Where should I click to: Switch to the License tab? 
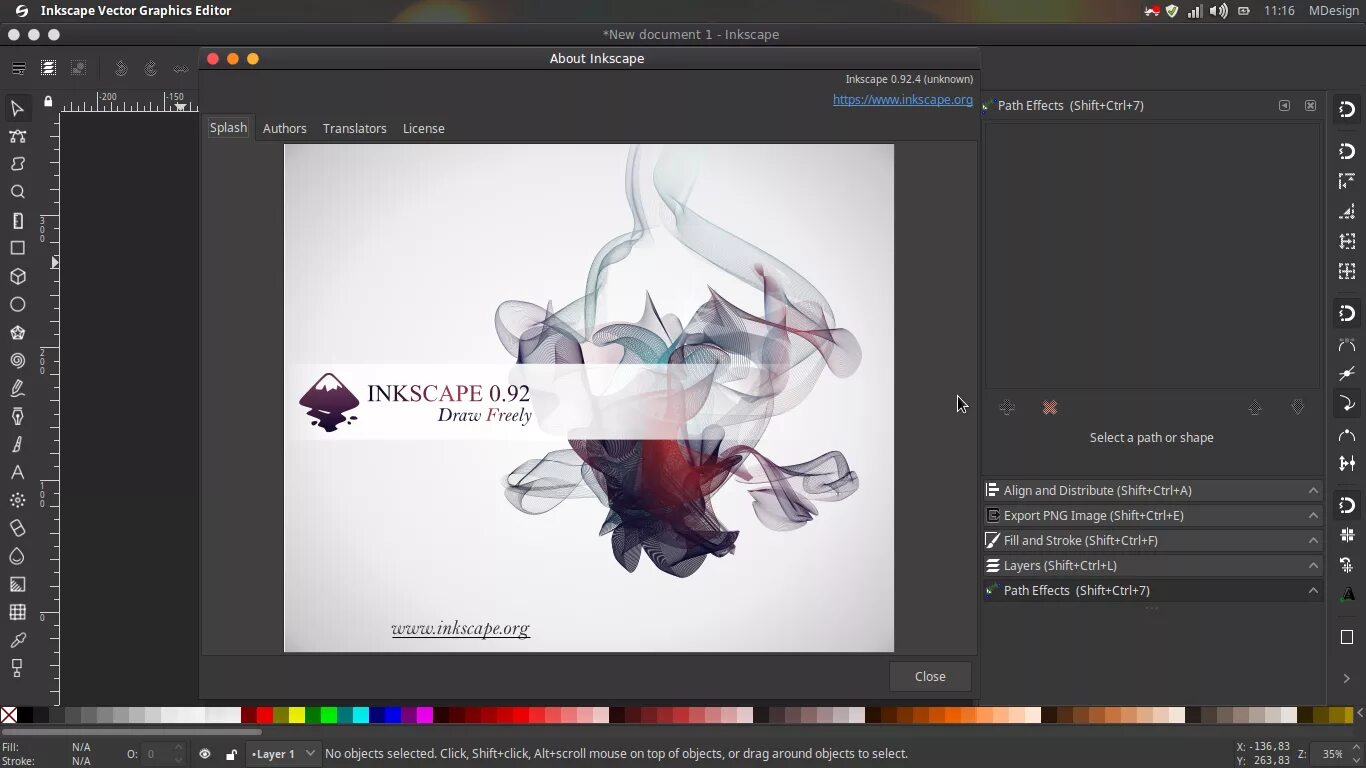point(424,128)
